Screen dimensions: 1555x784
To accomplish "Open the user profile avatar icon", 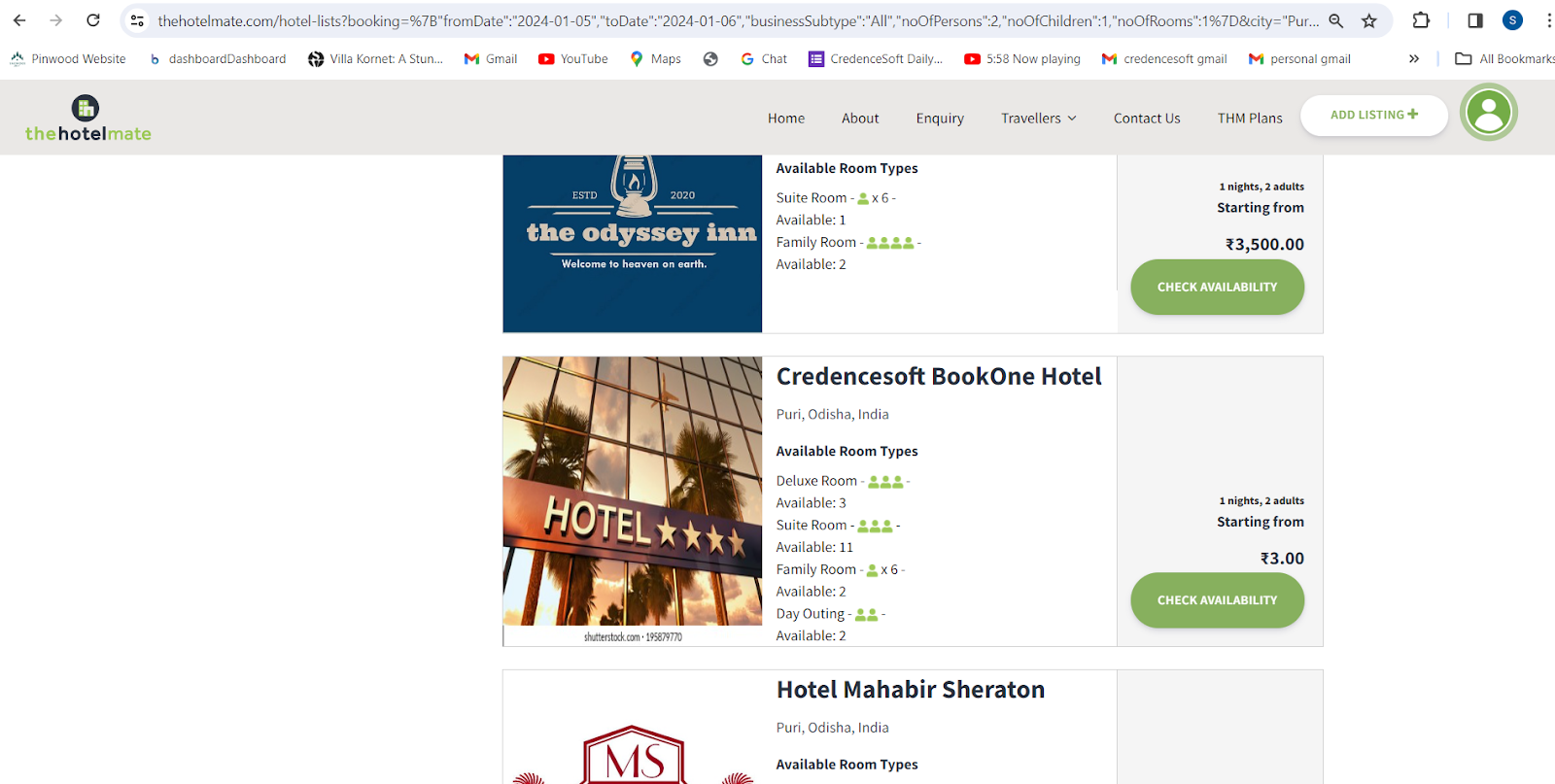I will 1489,113.
